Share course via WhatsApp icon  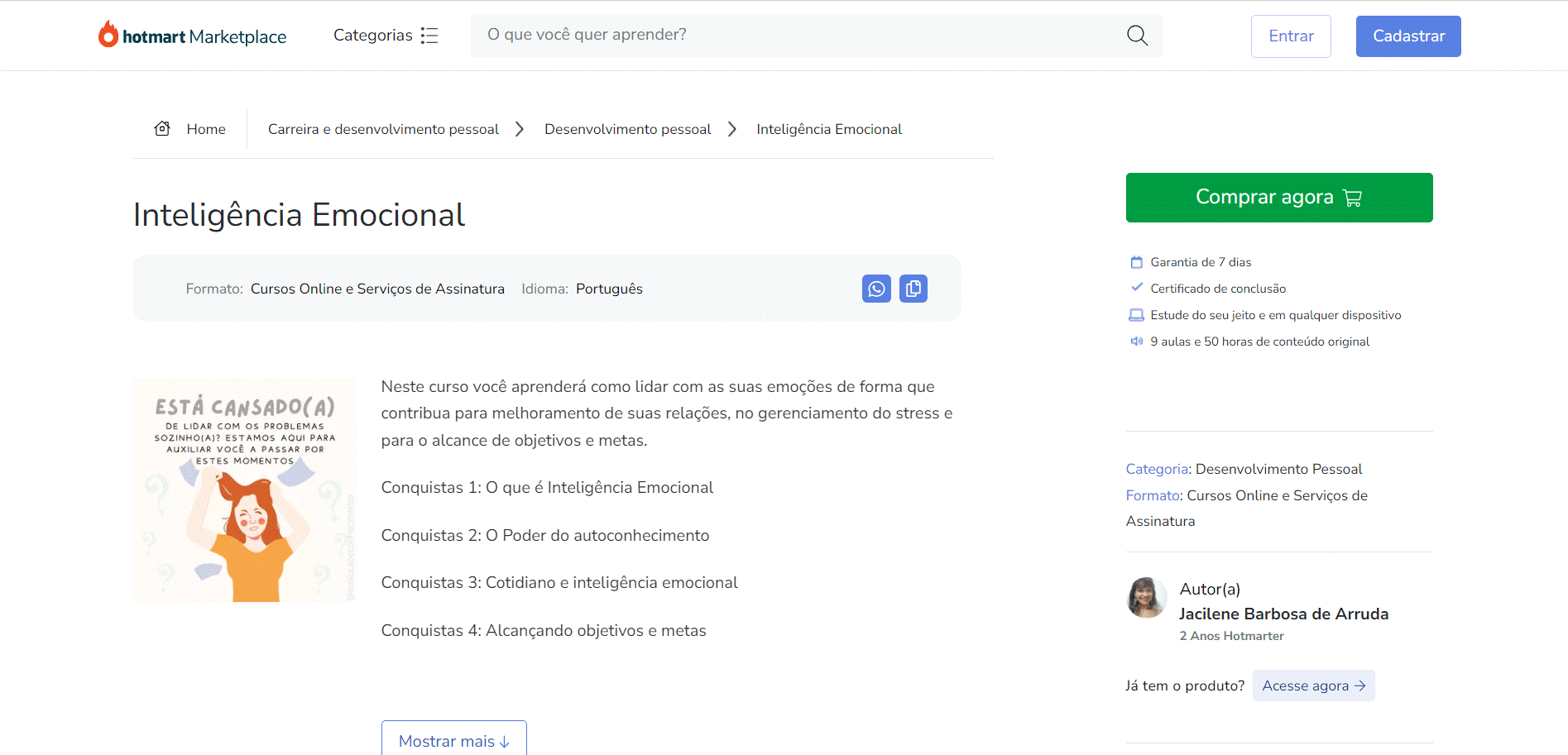click(x=876, y=289)
